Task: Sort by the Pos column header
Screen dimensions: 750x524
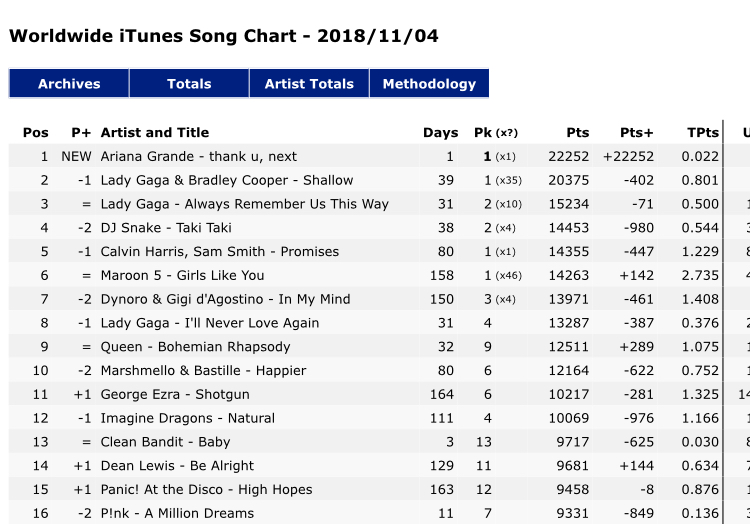Action: tap(35, 132)
